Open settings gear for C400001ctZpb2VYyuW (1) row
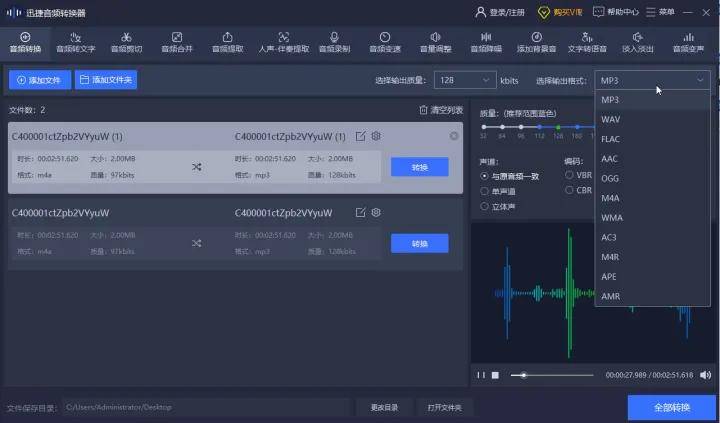This screenshot has width=720, height=423. (376, 136)
